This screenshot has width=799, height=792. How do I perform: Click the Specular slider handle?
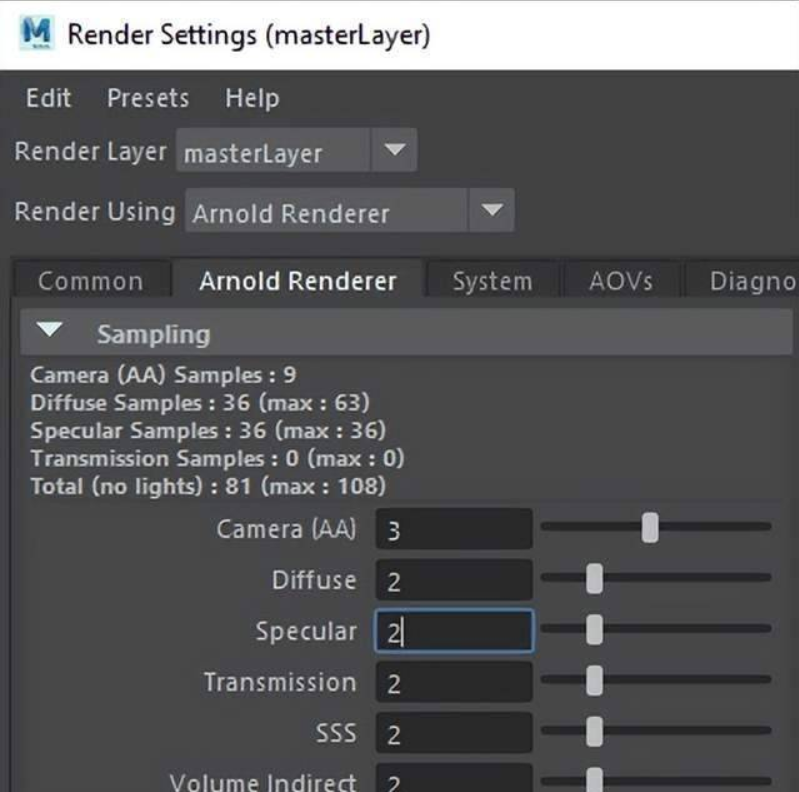pos(594,630)
